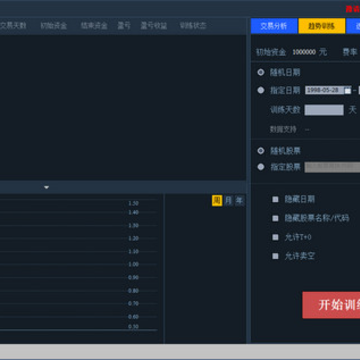
Task: Click the 训练天数 input box
Action: pyautogui.click(x=324, y=110)
